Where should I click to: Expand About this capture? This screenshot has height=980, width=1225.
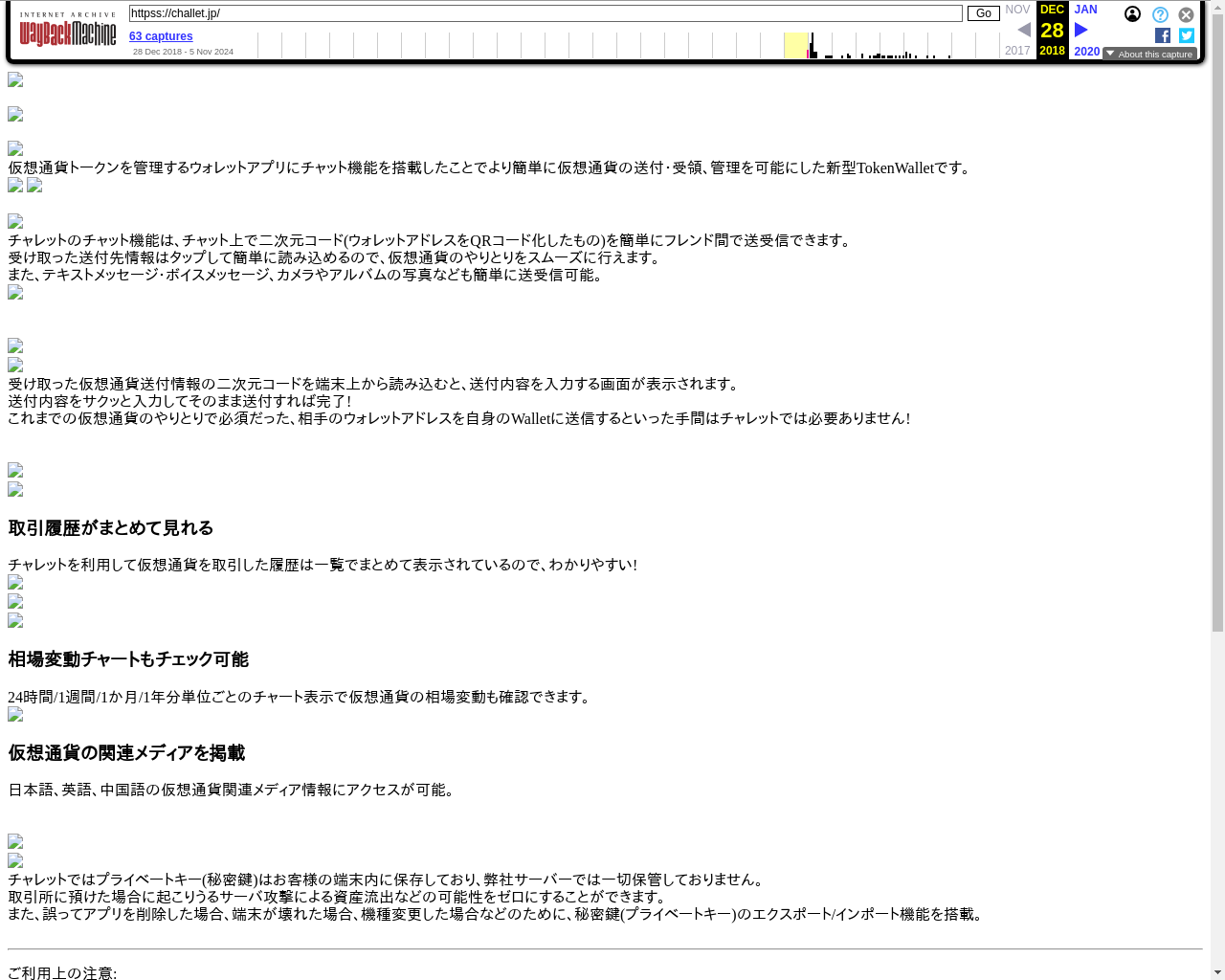(1149, 55)
